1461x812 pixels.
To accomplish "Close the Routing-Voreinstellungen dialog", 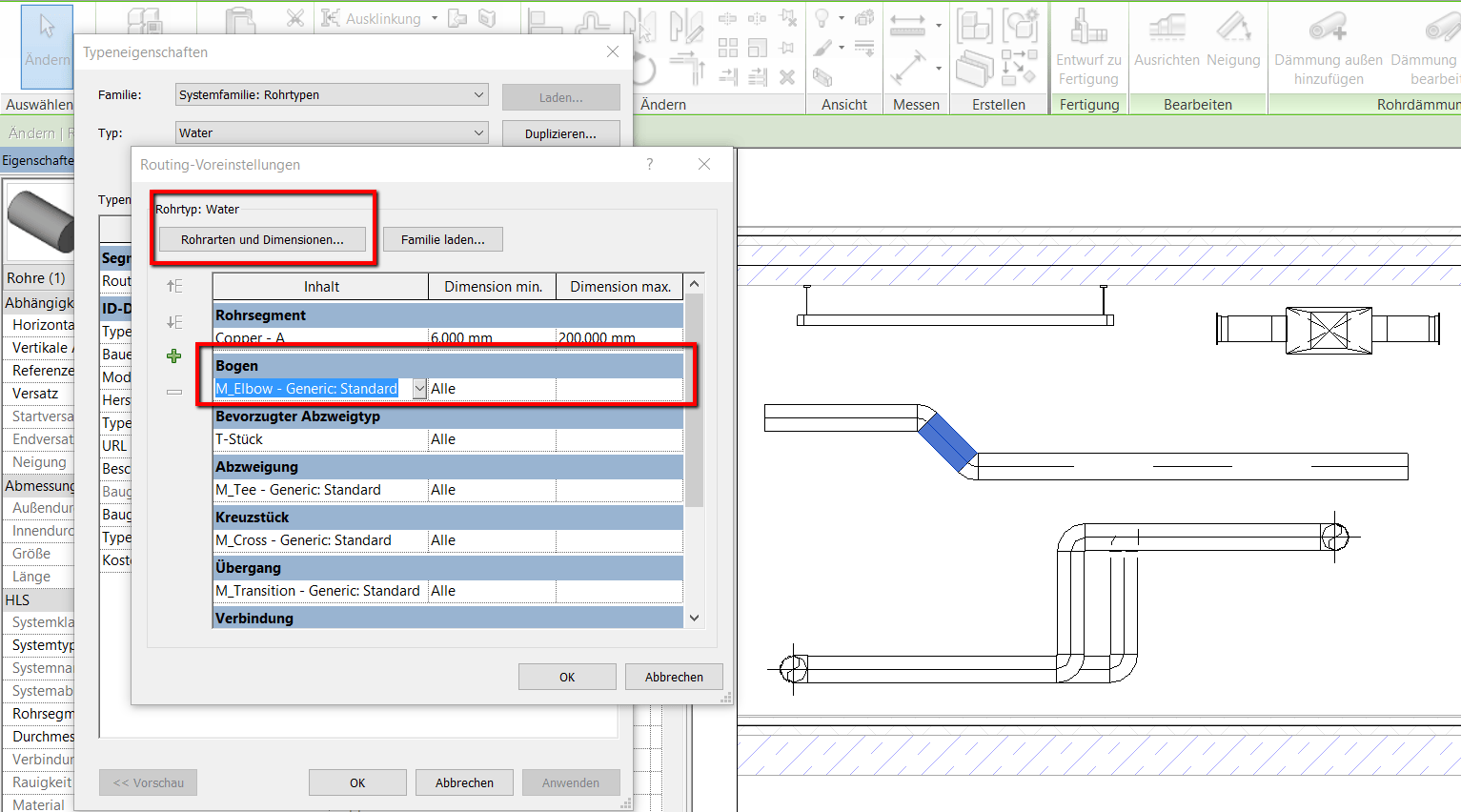I will click(x=704, y=164).
